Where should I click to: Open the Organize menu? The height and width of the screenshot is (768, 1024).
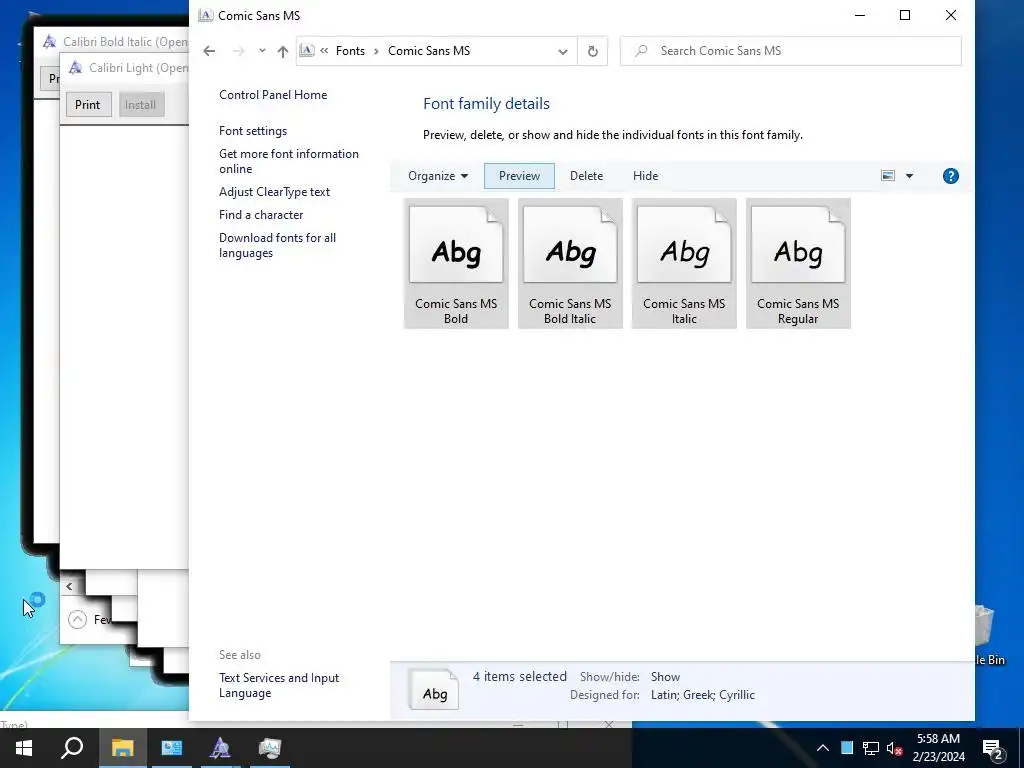click(x=438, y=176)
